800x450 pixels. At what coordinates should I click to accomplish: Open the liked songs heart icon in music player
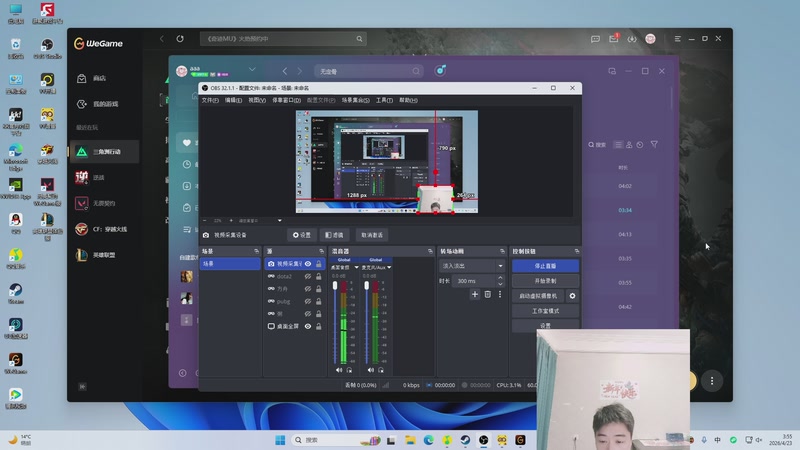click(x=187, y=143)
